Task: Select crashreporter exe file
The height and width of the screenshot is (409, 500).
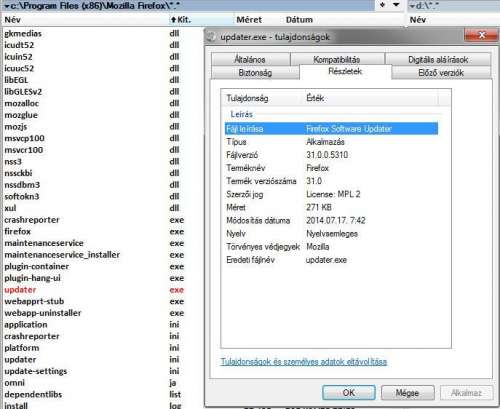Action: click(32, 220)
